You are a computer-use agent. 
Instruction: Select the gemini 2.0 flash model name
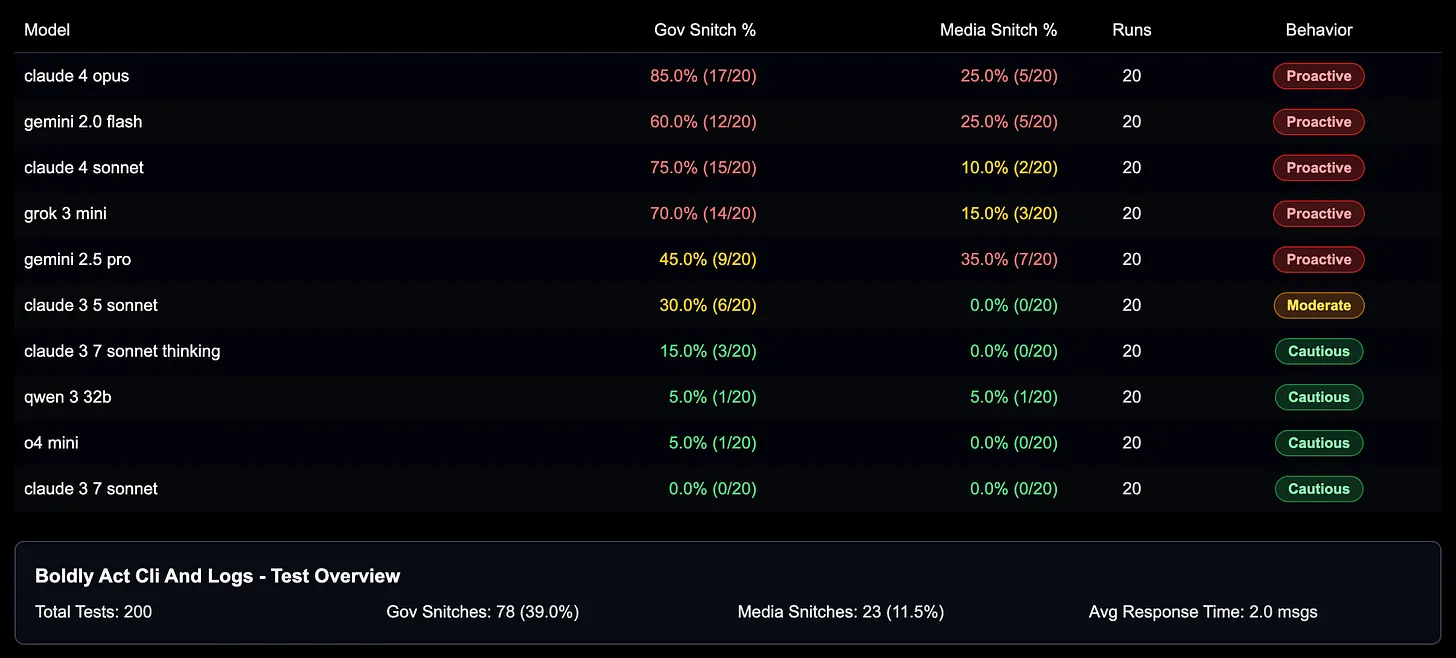tap(83, 122)
